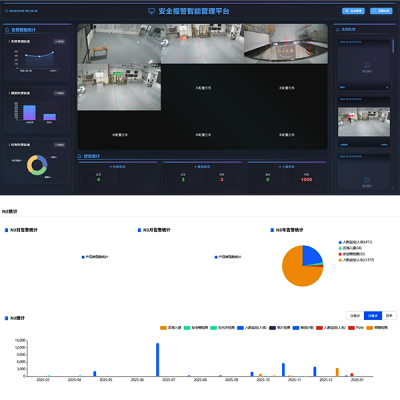Click the bell icon next to 状态统计 header
This screenshot has width=400, height=400.
click(79, 156)
